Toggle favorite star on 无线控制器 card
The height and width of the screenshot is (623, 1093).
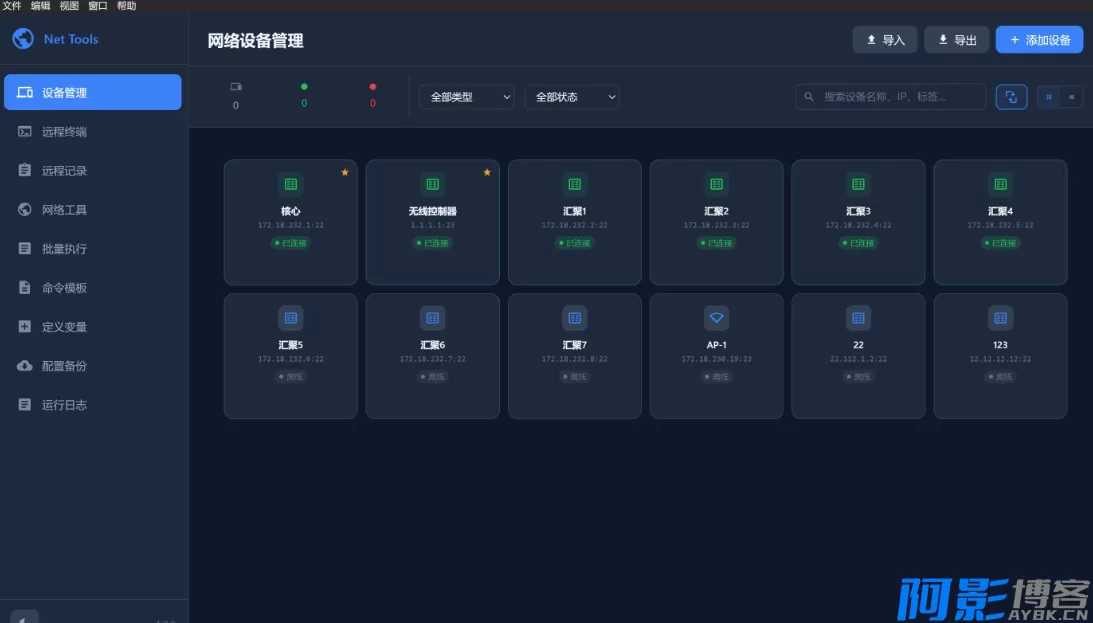487,172
